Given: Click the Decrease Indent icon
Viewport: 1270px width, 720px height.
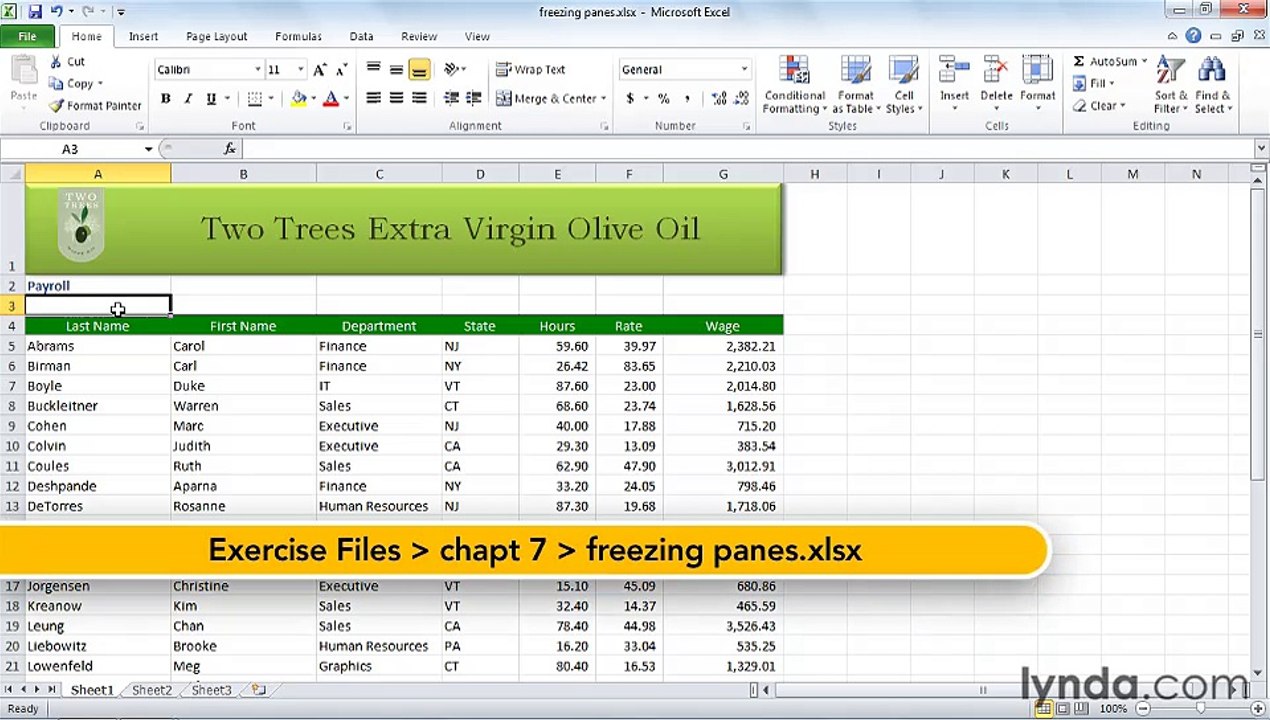Looking at the screenshot, I should [x=451, y=98].
